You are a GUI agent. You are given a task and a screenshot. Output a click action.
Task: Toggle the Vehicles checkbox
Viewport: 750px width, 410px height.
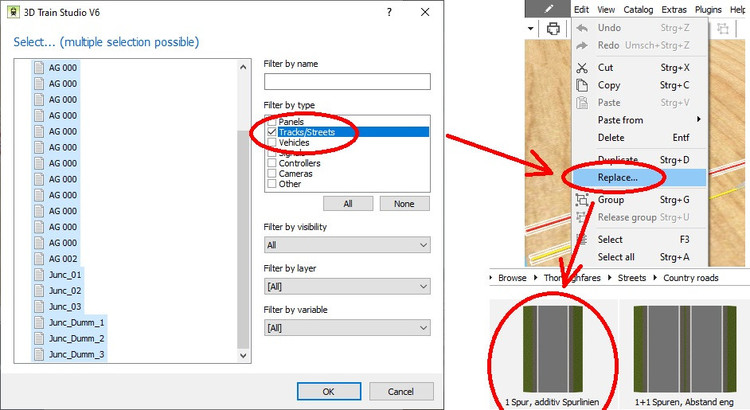tap(272, 142)
